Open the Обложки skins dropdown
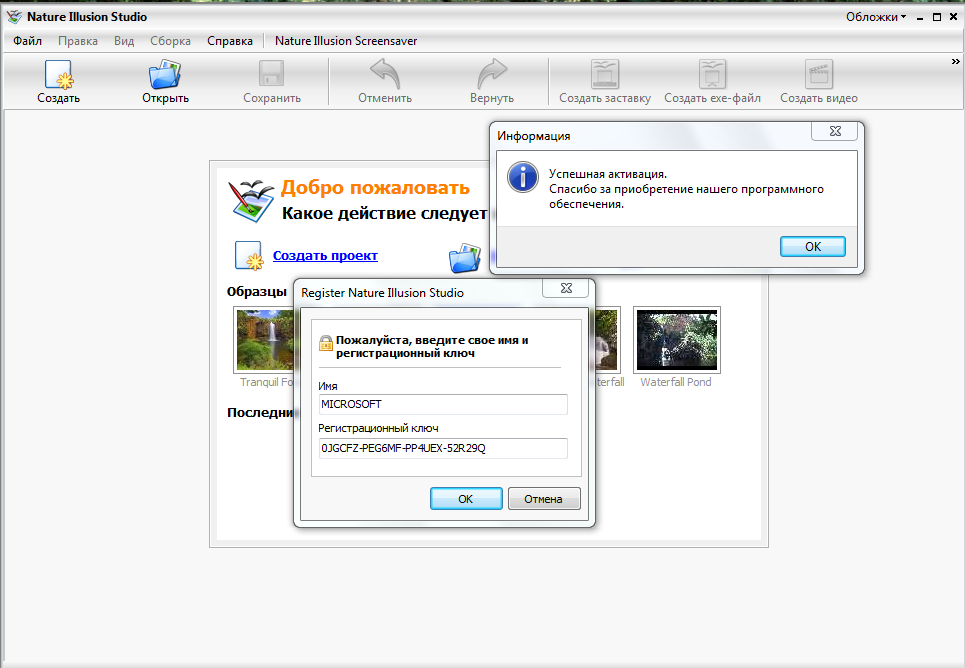Screen dimensions: 965x668 pyautogui.click(x=876, y=17)
